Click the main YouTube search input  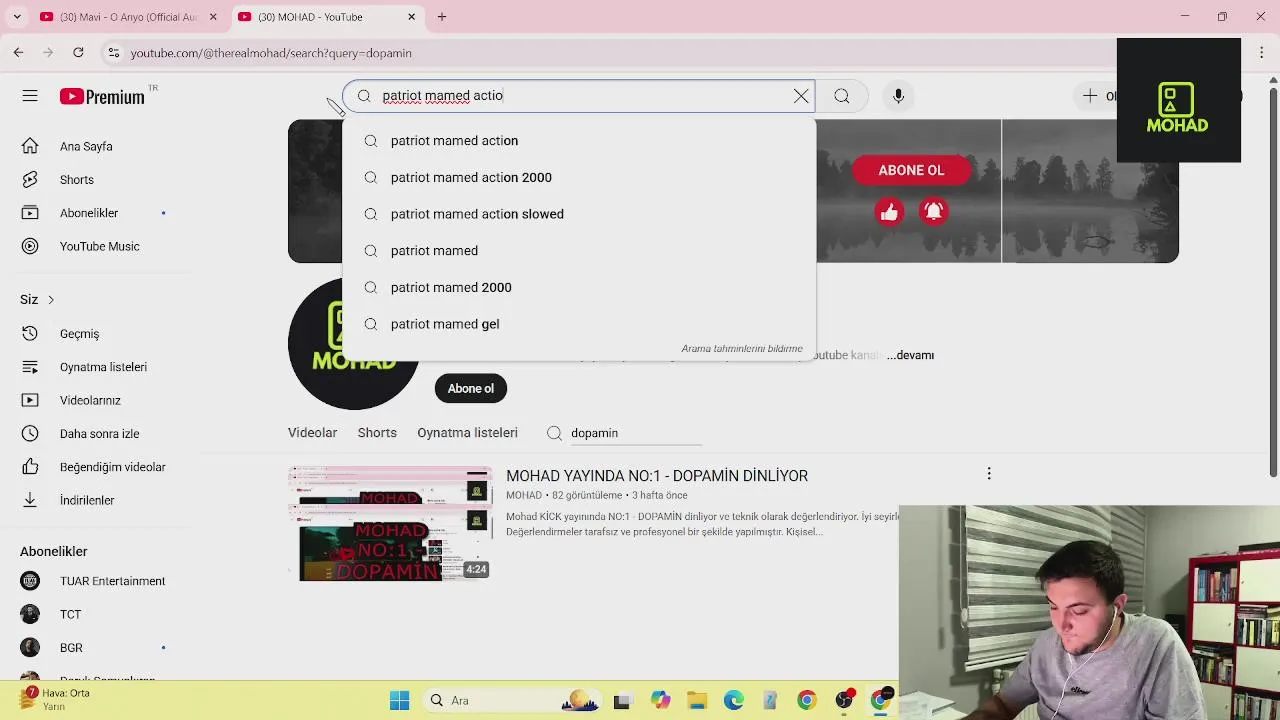[x=580, y=96]
